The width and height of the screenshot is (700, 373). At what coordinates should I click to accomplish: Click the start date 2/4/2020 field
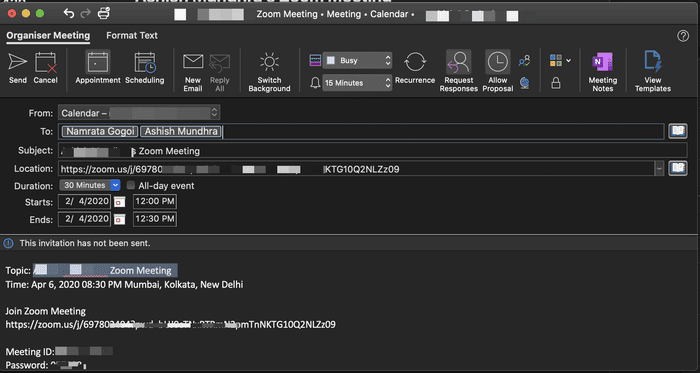click(x=84, y=202)
